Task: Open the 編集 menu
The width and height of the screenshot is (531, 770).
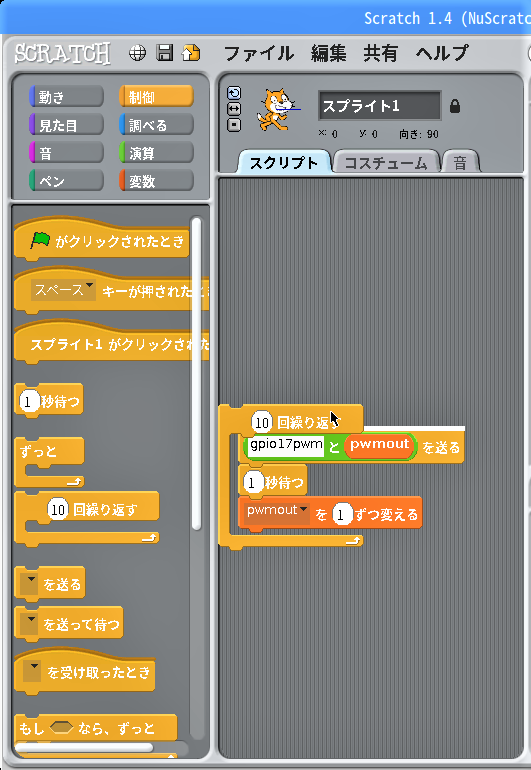Action: [329, 53]
